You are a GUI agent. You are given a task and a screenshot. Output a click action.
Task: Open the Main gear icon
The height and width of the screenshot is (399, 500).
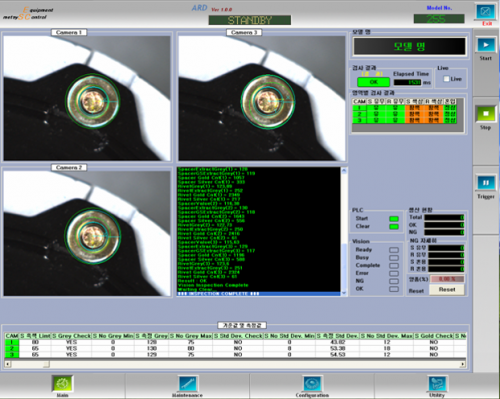pos(62,384)
